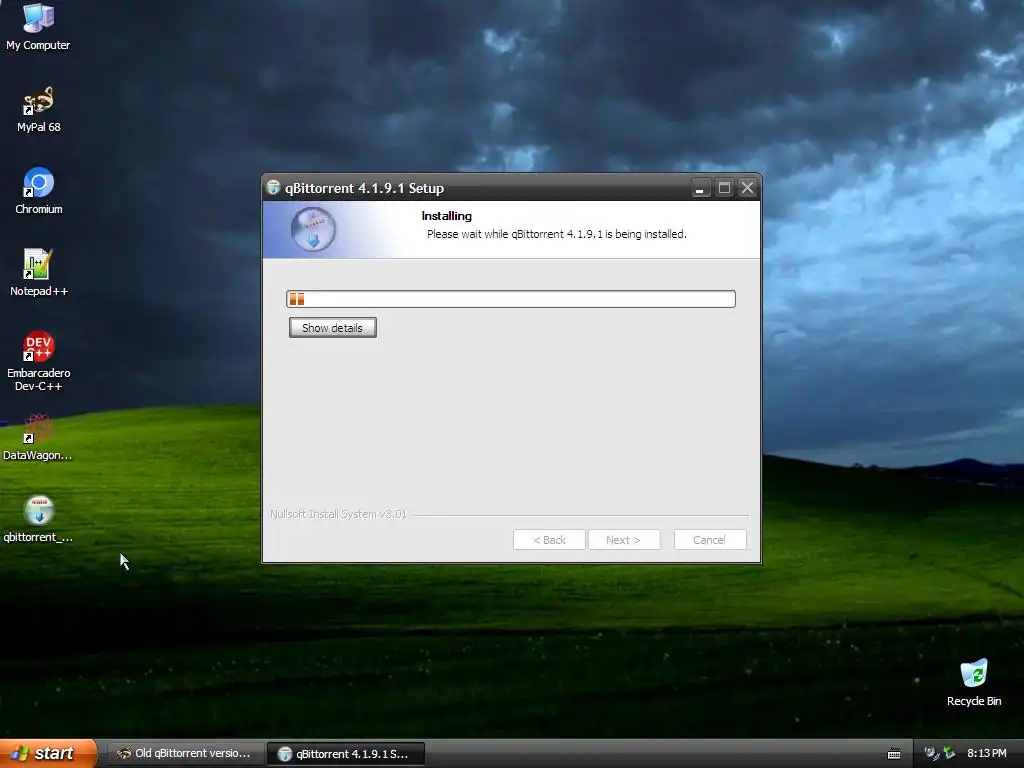
Task: Click the keyboard icon in system tray
Action: coord(894,754)
